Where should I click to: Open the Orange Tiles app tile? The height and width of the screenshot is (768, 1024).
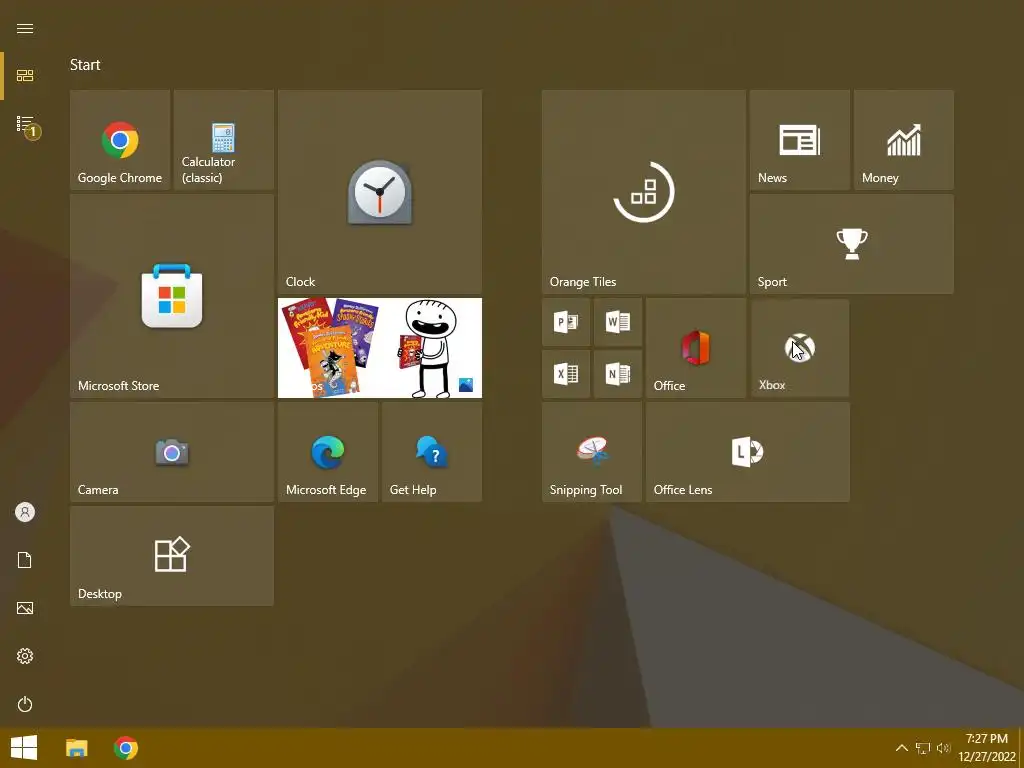(643, 192)
